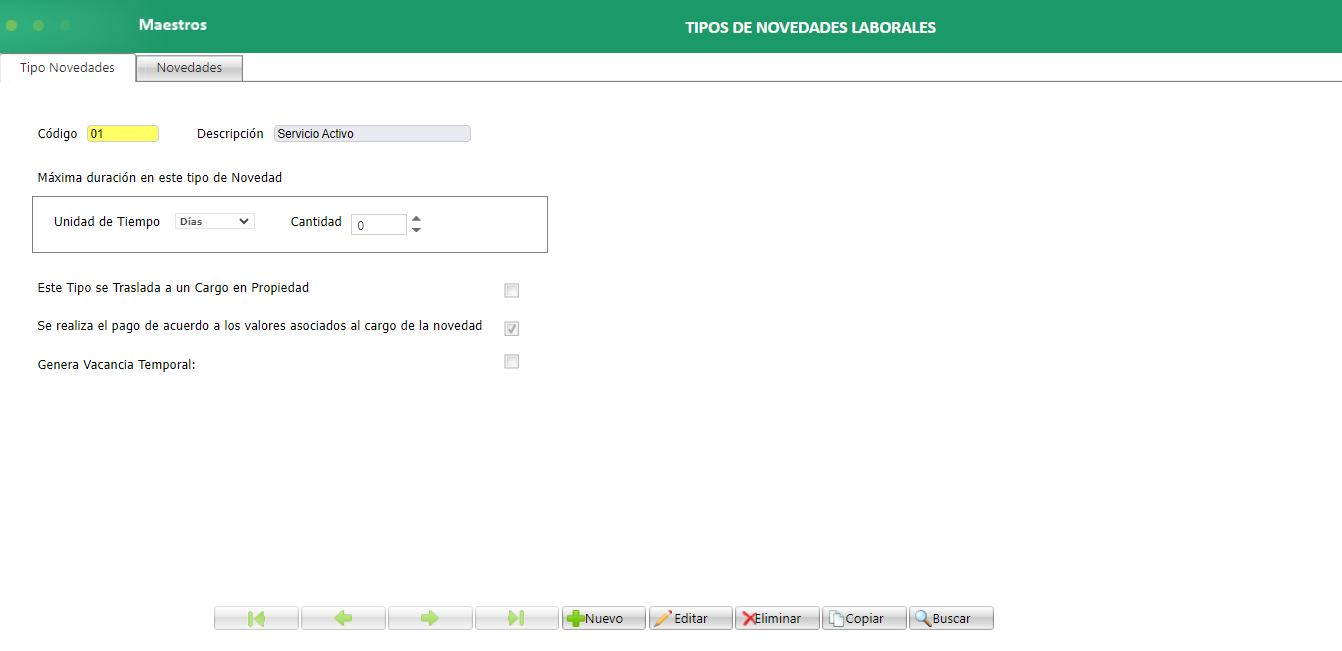Click the Cantidad up arrow

coord(416,219)
